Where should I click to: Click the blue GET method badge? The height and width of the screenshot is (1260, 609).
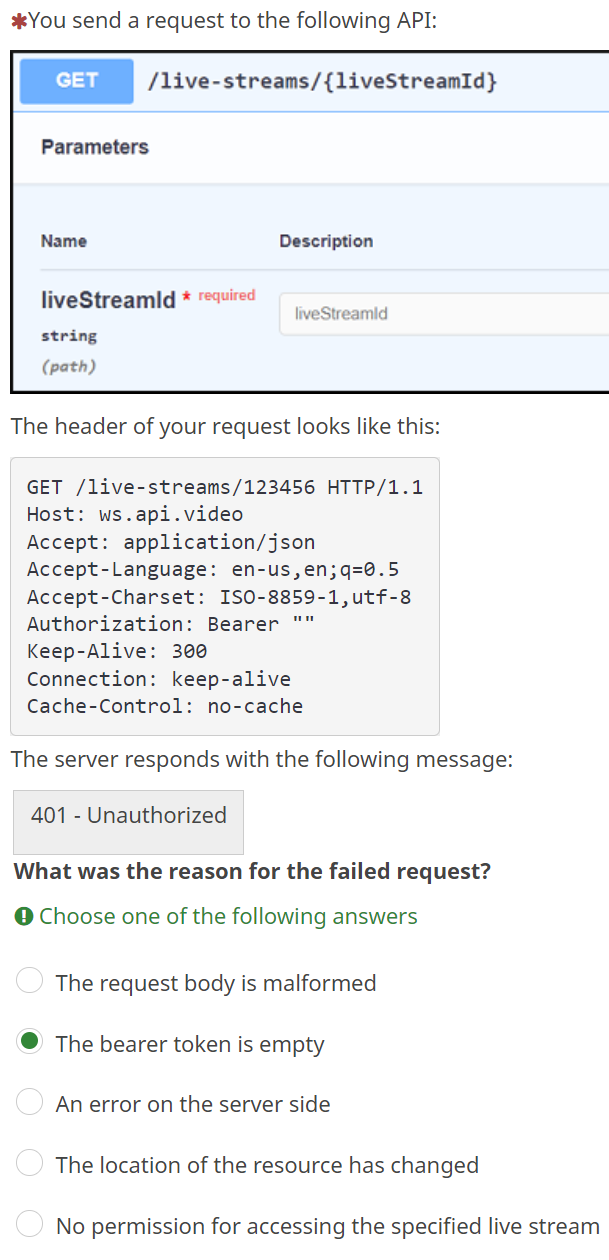coord(77,81)
